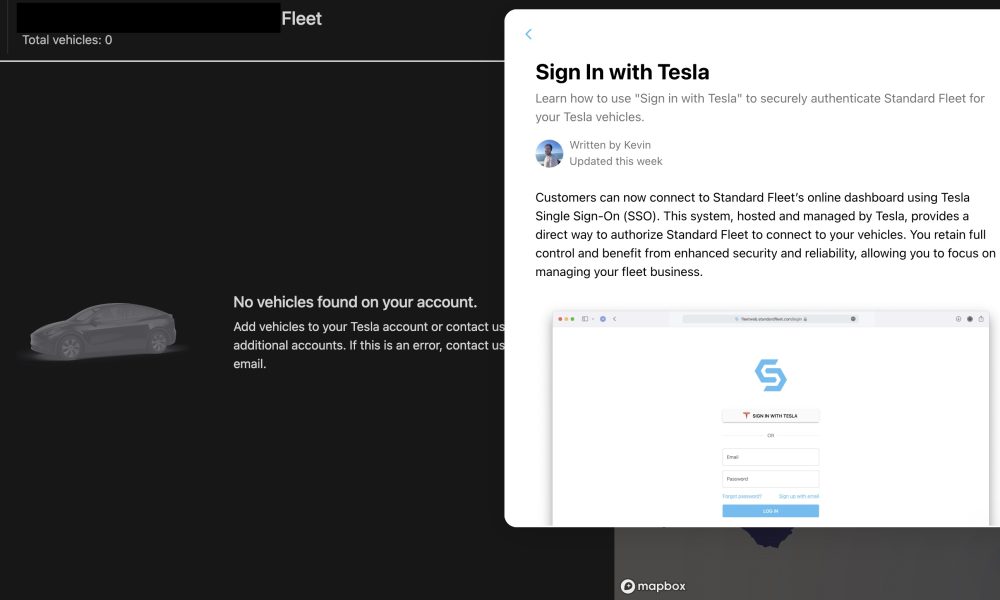Open the Sign up with email link

point(798,496)
